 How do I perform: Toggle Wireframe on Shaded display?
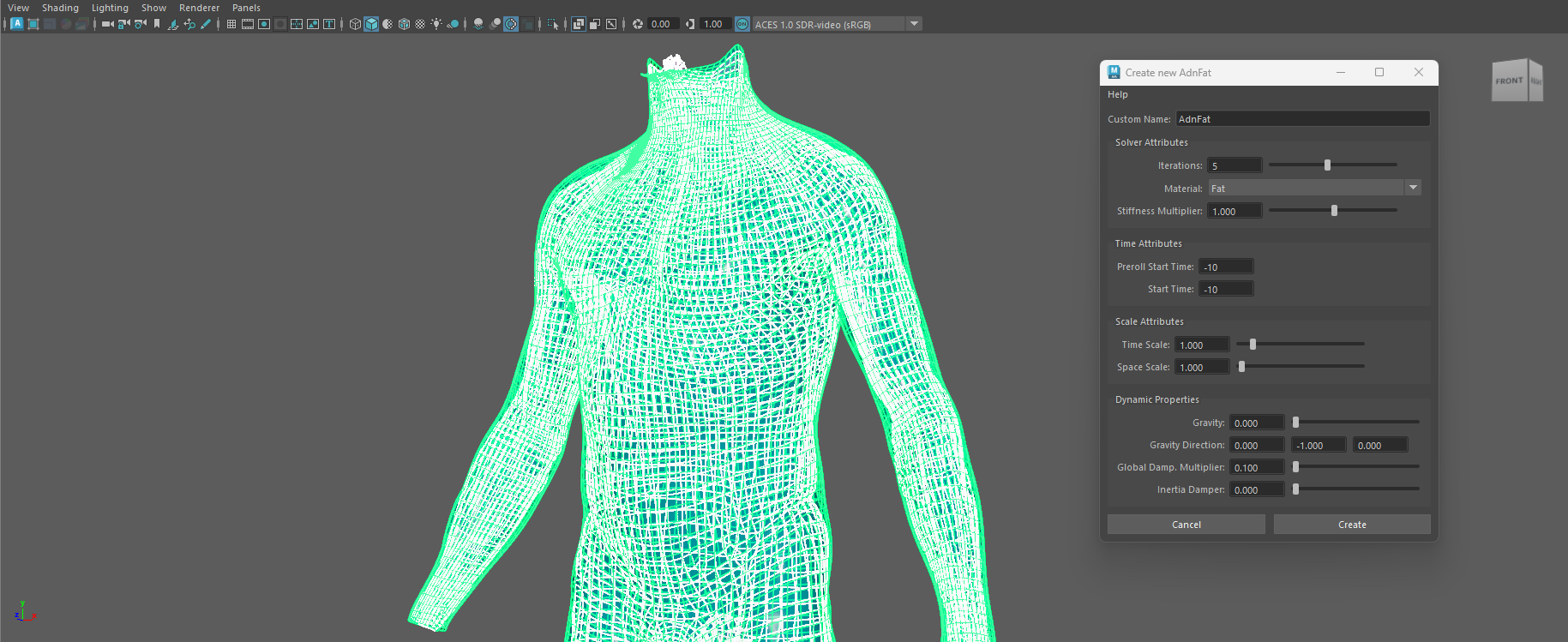click(404, 24)
